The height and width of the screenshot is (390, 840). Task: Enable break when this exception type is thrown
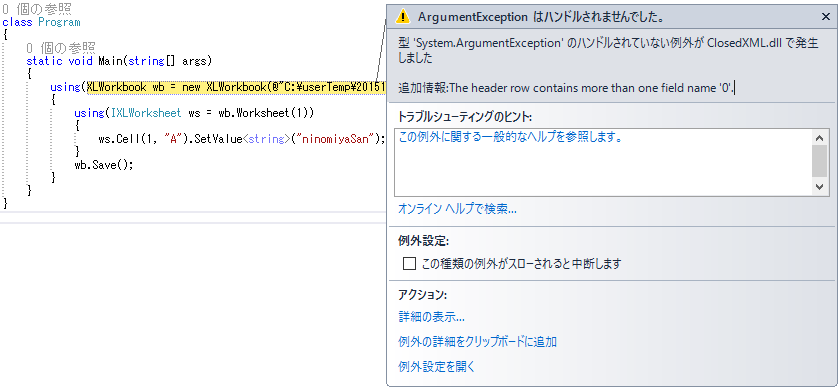pyautogui.click(x=409, y=264)
